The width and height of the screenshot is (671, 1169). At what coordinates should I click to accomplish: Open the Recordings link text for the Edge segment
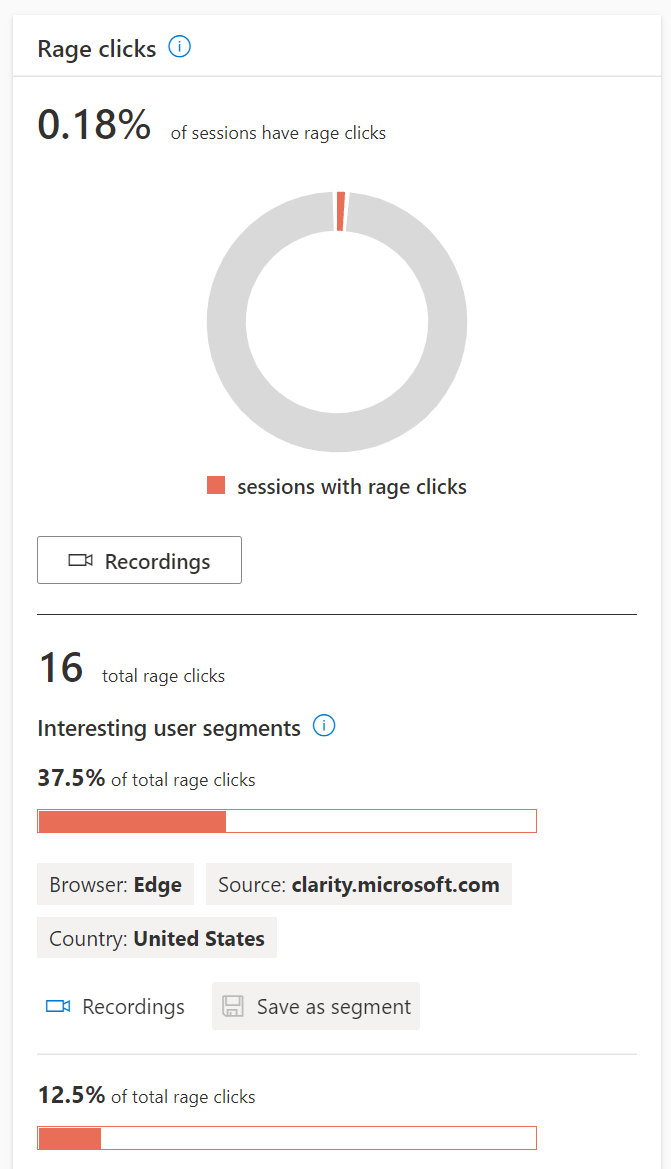tap(133, 1006)
